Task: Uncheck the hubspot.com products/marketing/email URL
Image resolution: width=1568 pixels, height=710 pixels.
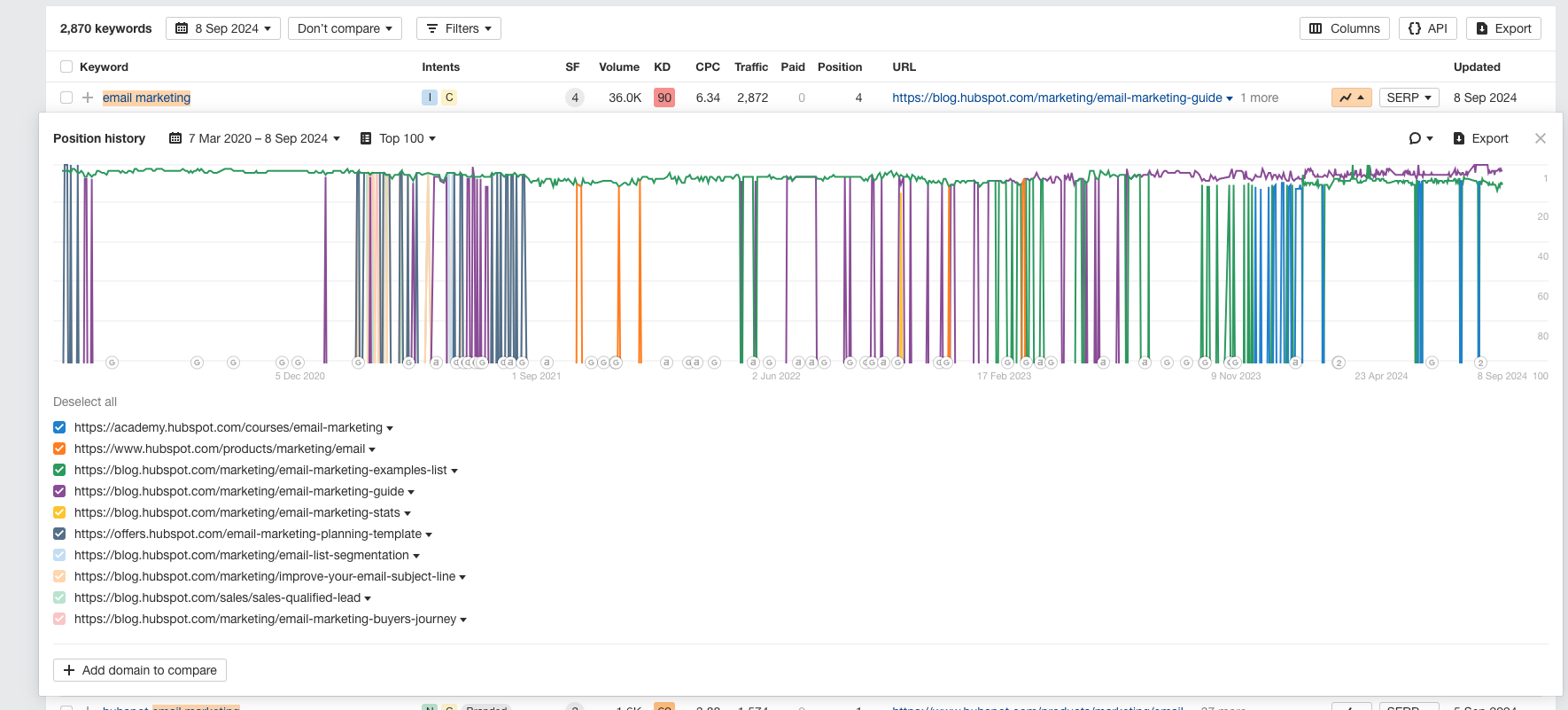Action: pyautogui.click(x=59, y=449)
